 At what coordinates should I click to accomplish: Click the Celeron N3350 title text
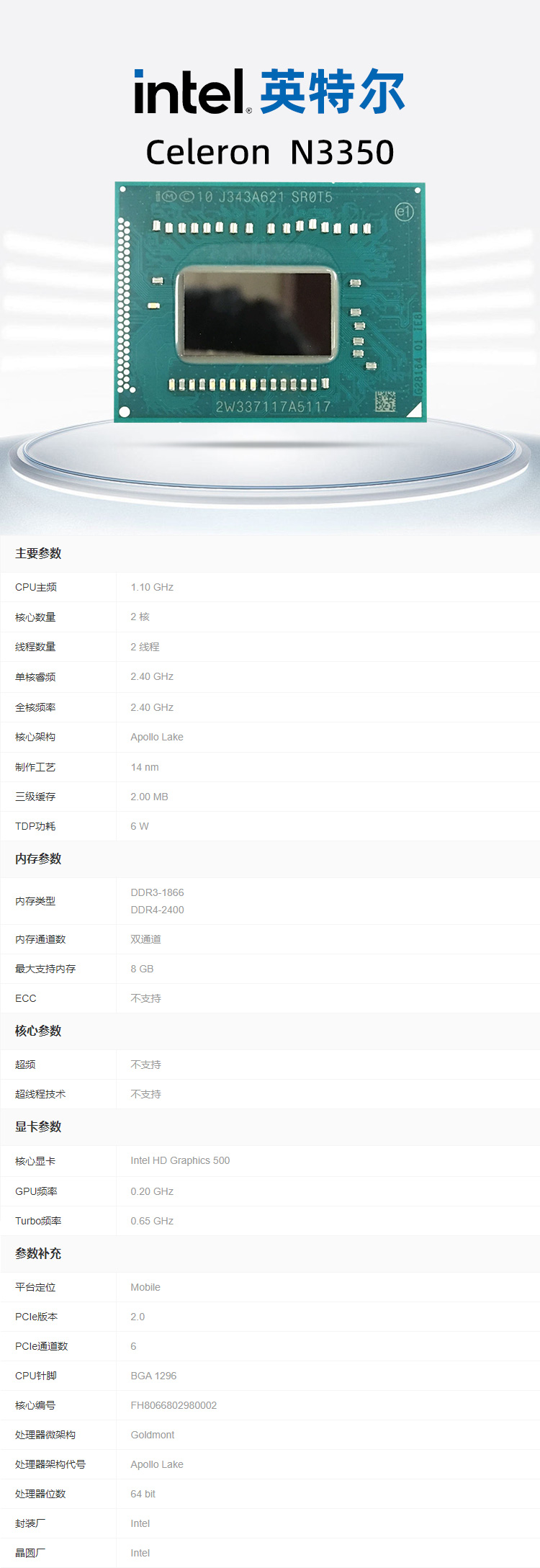[270, 153]
